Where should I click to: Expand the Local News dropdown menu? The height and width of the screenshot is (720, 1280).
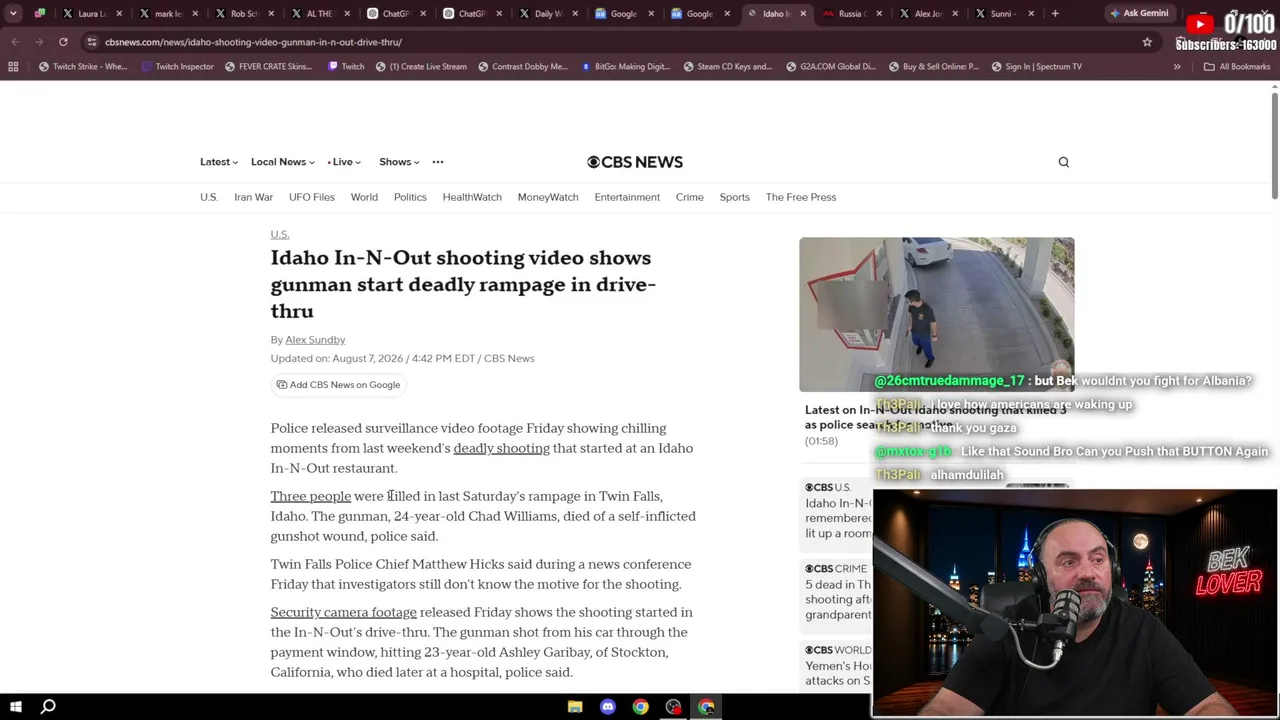pos(282,162)
